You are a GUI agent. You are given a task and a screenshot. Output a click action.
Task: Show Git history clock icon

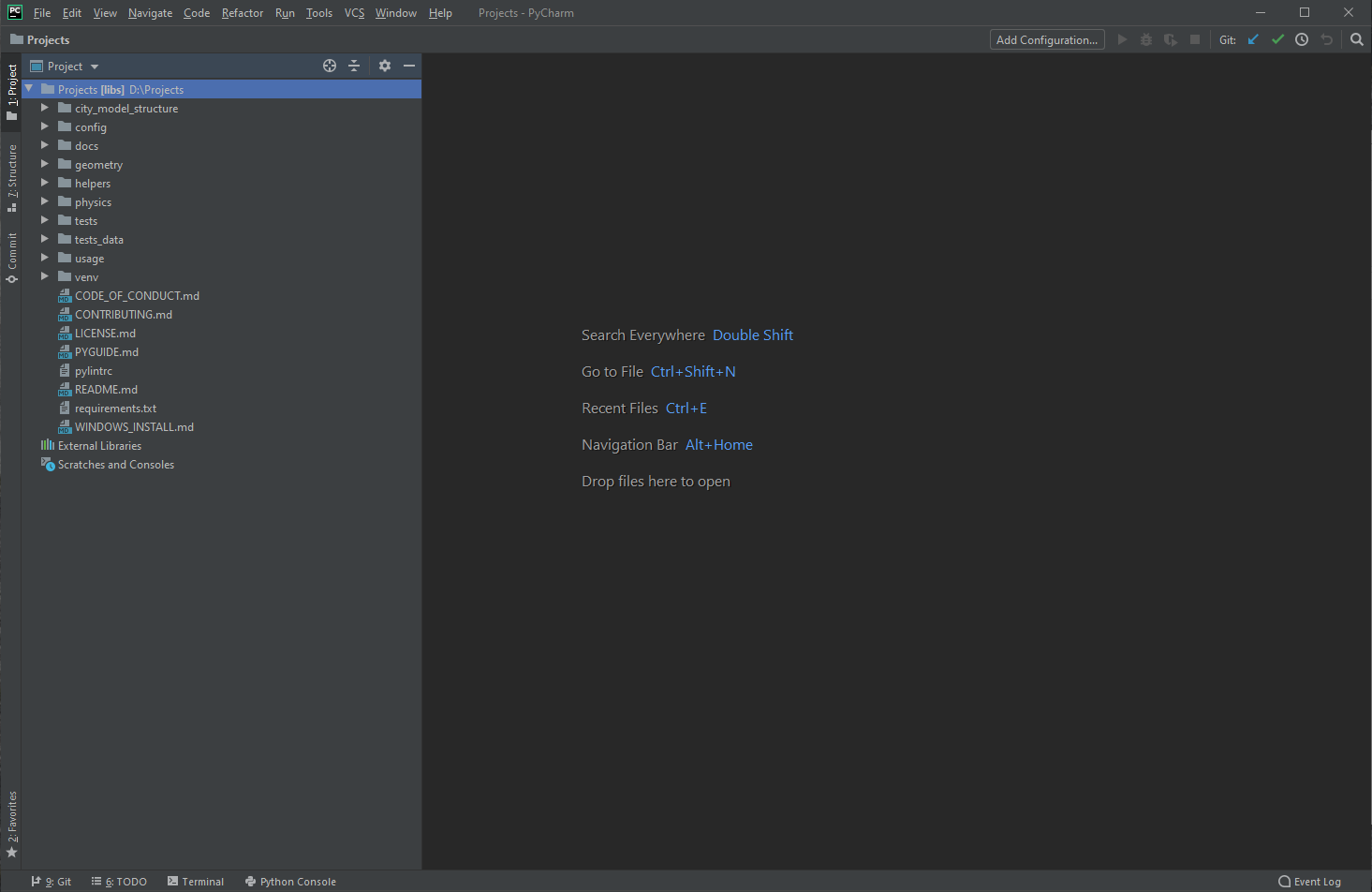1302,39
